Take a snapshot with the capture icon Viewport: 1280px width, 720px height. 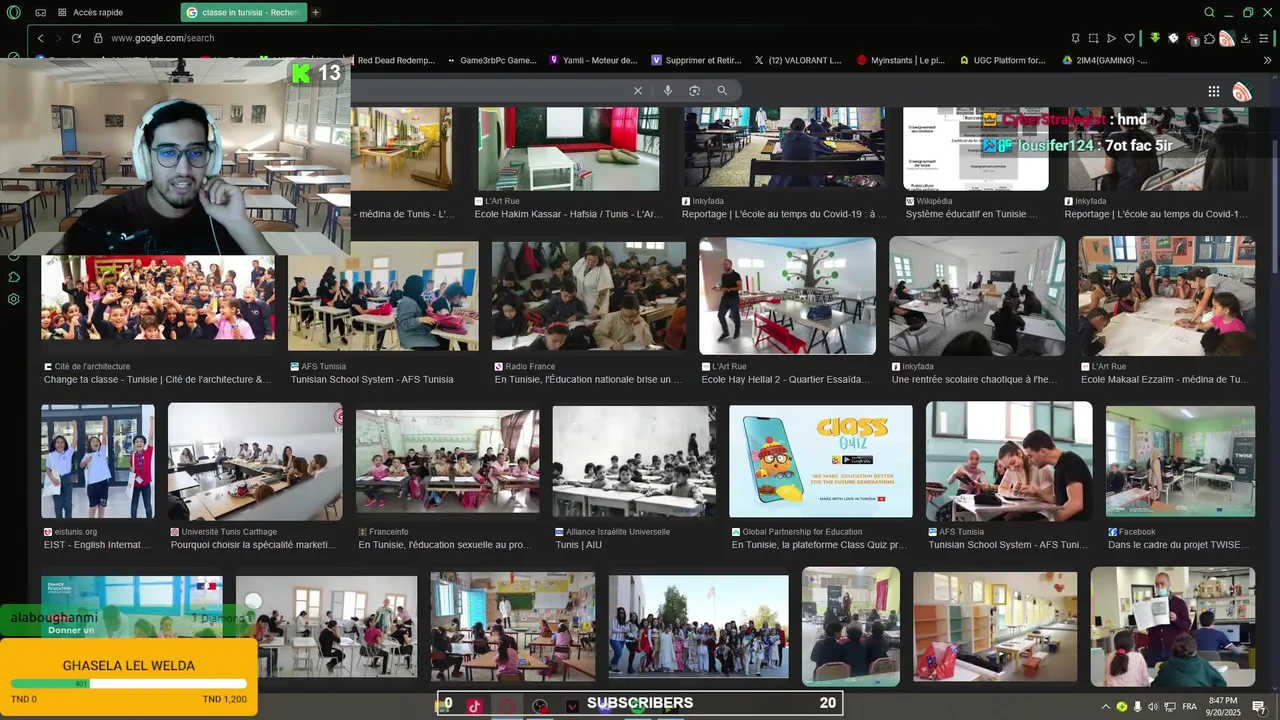point(1093,38)
